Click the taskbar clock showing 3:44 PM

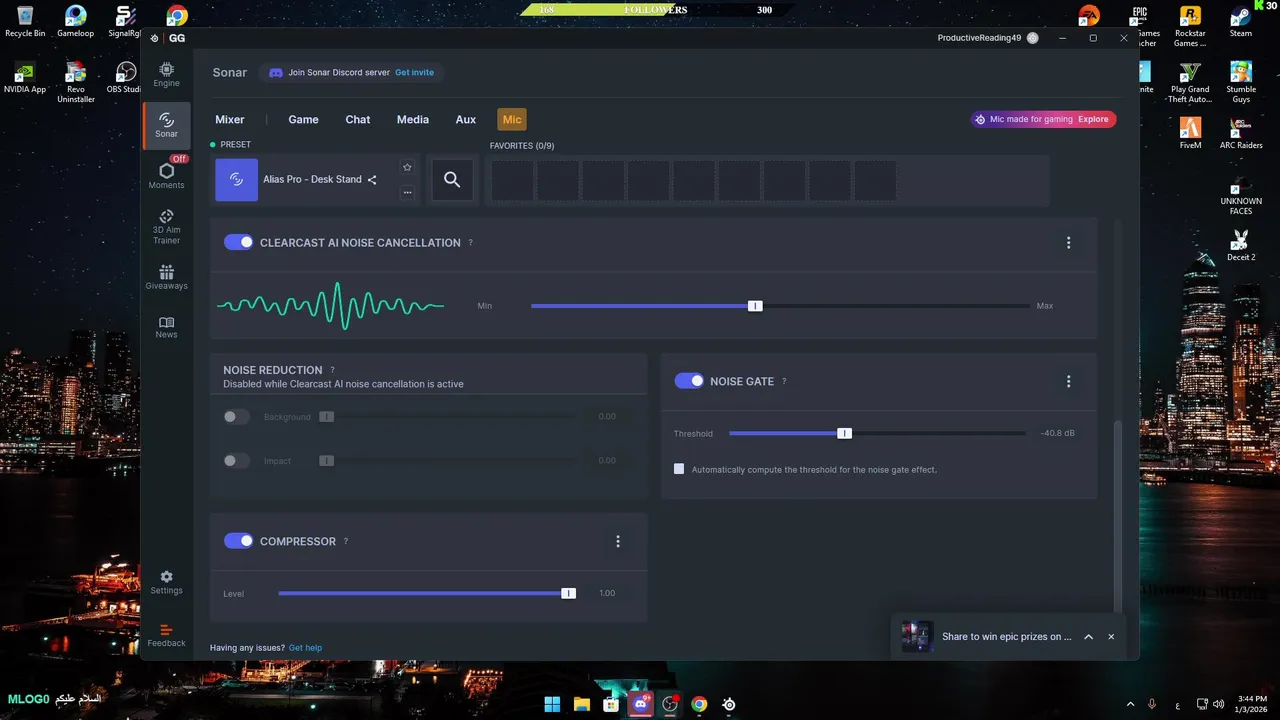(x=1252, y=703)
